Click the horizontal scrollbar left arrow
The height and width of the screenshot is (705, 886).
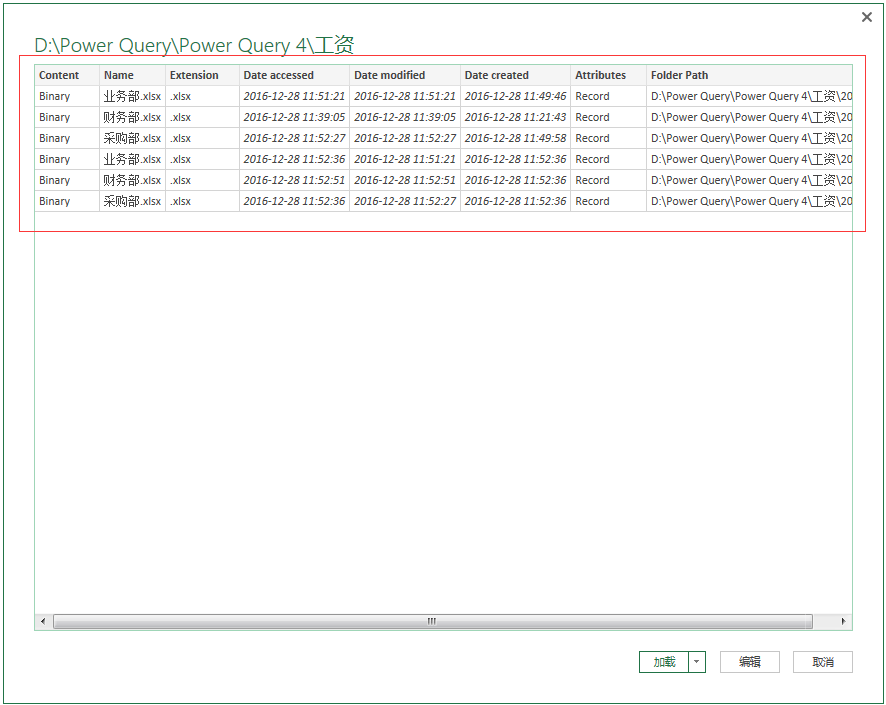tap(43, 621)
